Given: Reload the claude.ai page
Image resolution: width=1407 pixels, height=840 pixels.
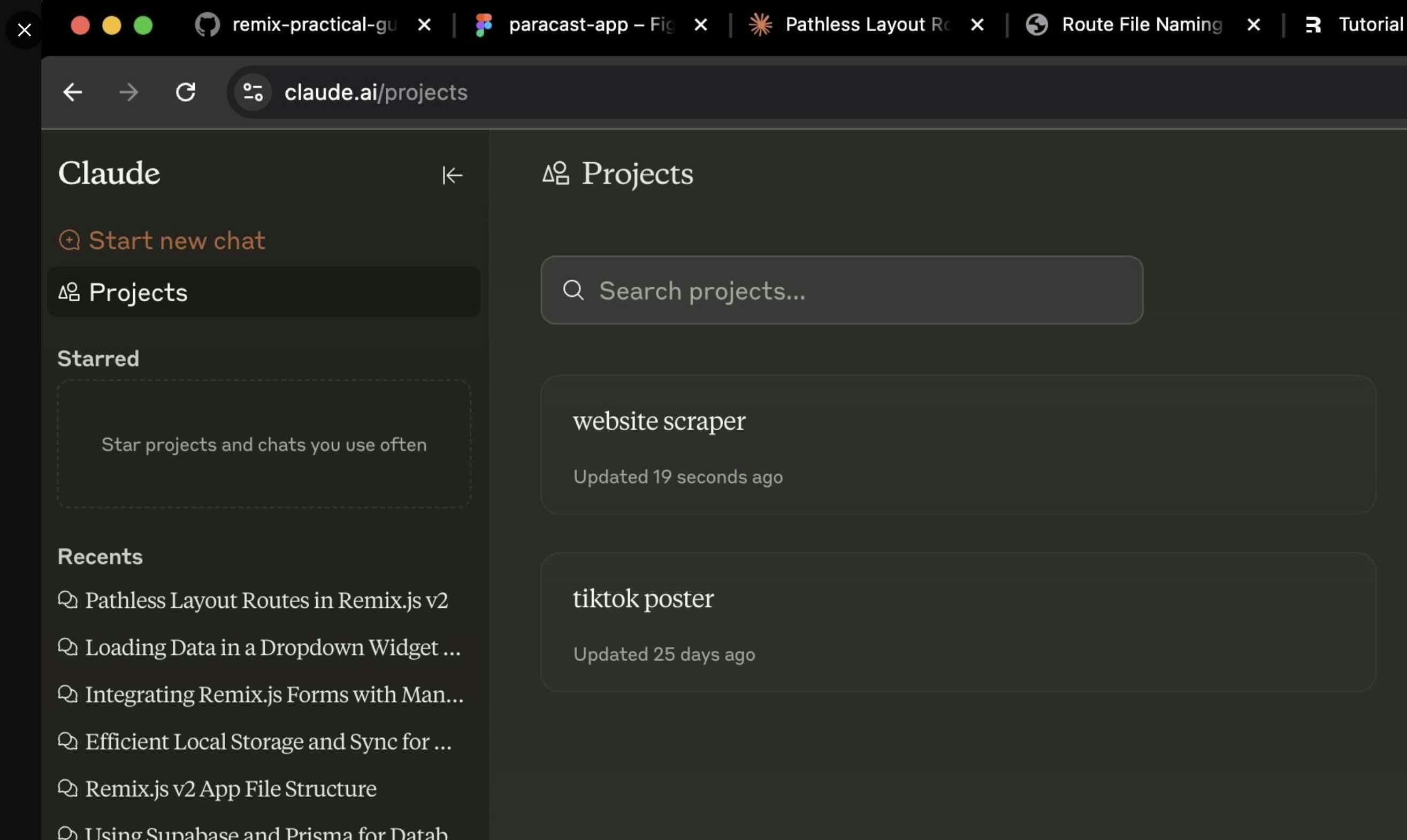Looking at the screenshot, I should pyautogui.click(x=185, y=92).
